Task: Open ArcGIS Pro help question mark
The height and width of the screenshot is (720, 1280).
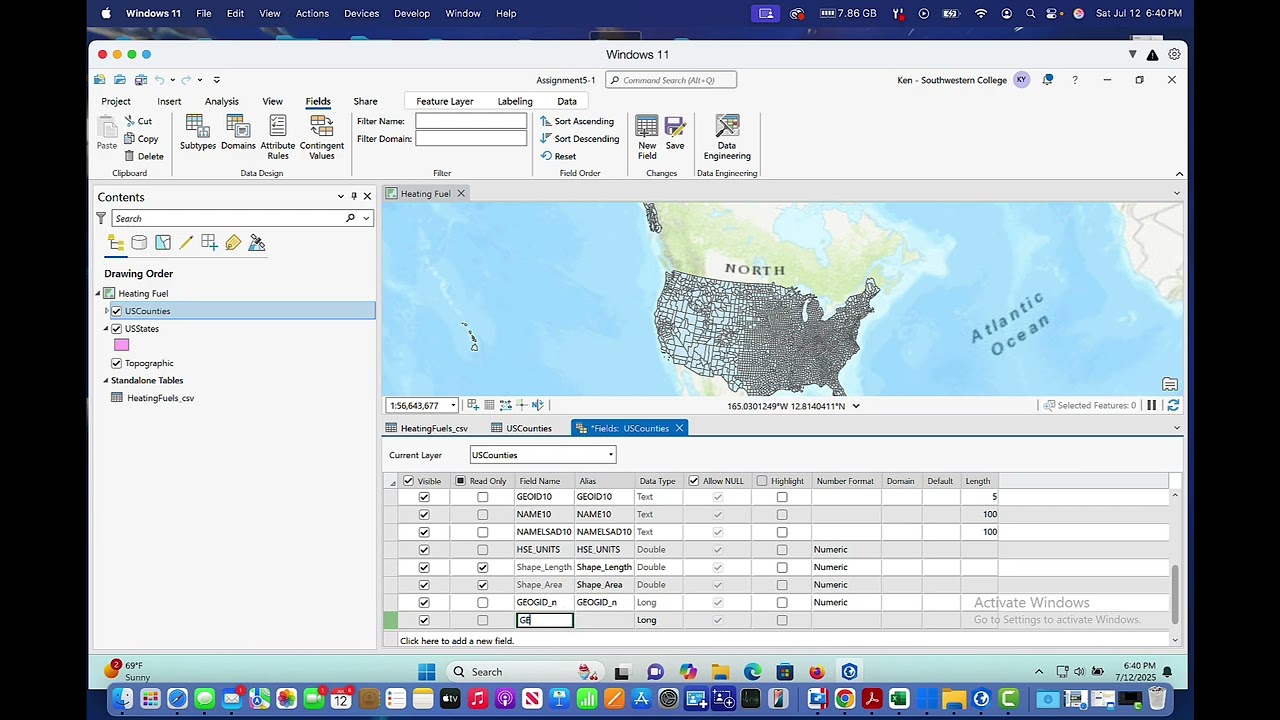Action: [x=1075, y=80]
